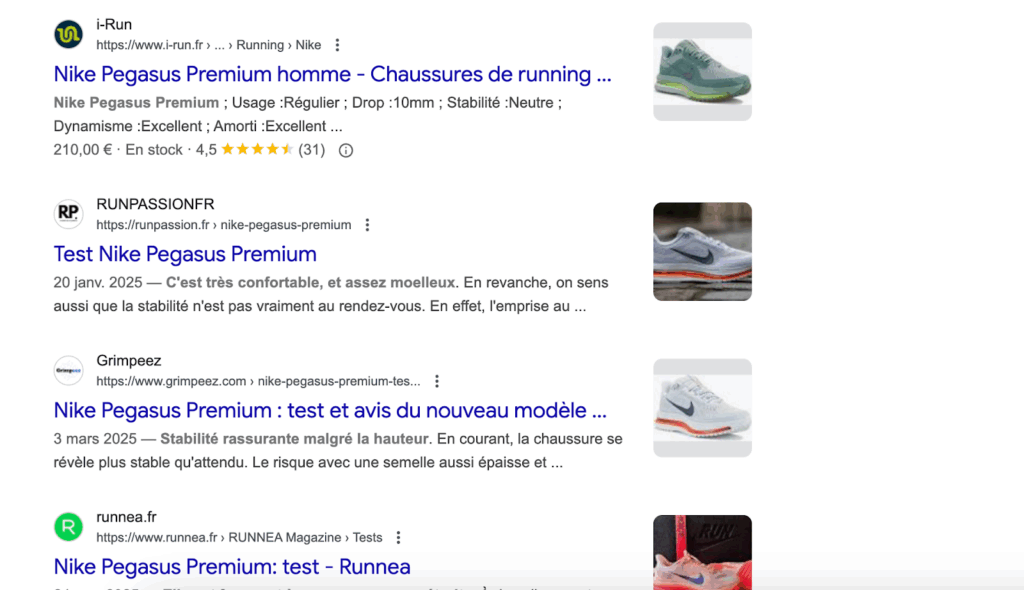Open 'Nike Pegasus Premium: test - Runnea' link
The image size is (1024, 590).
pos(232,567)
